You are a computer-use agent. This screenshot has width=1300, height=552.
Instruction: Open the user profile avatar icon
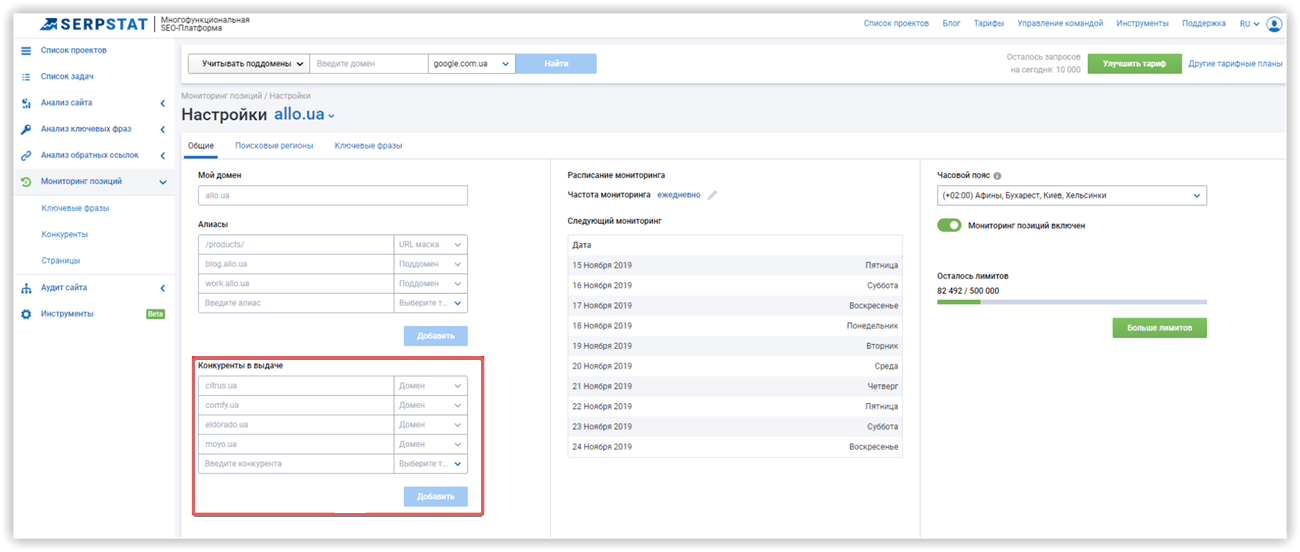(x=1274, y=24)
